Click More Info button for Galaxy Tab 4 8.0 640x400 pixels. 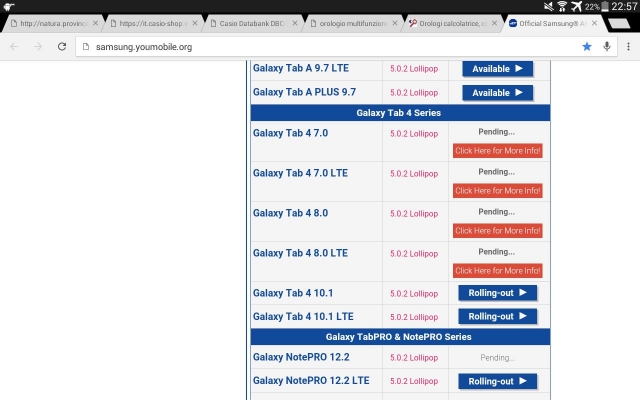click(498, 231)
